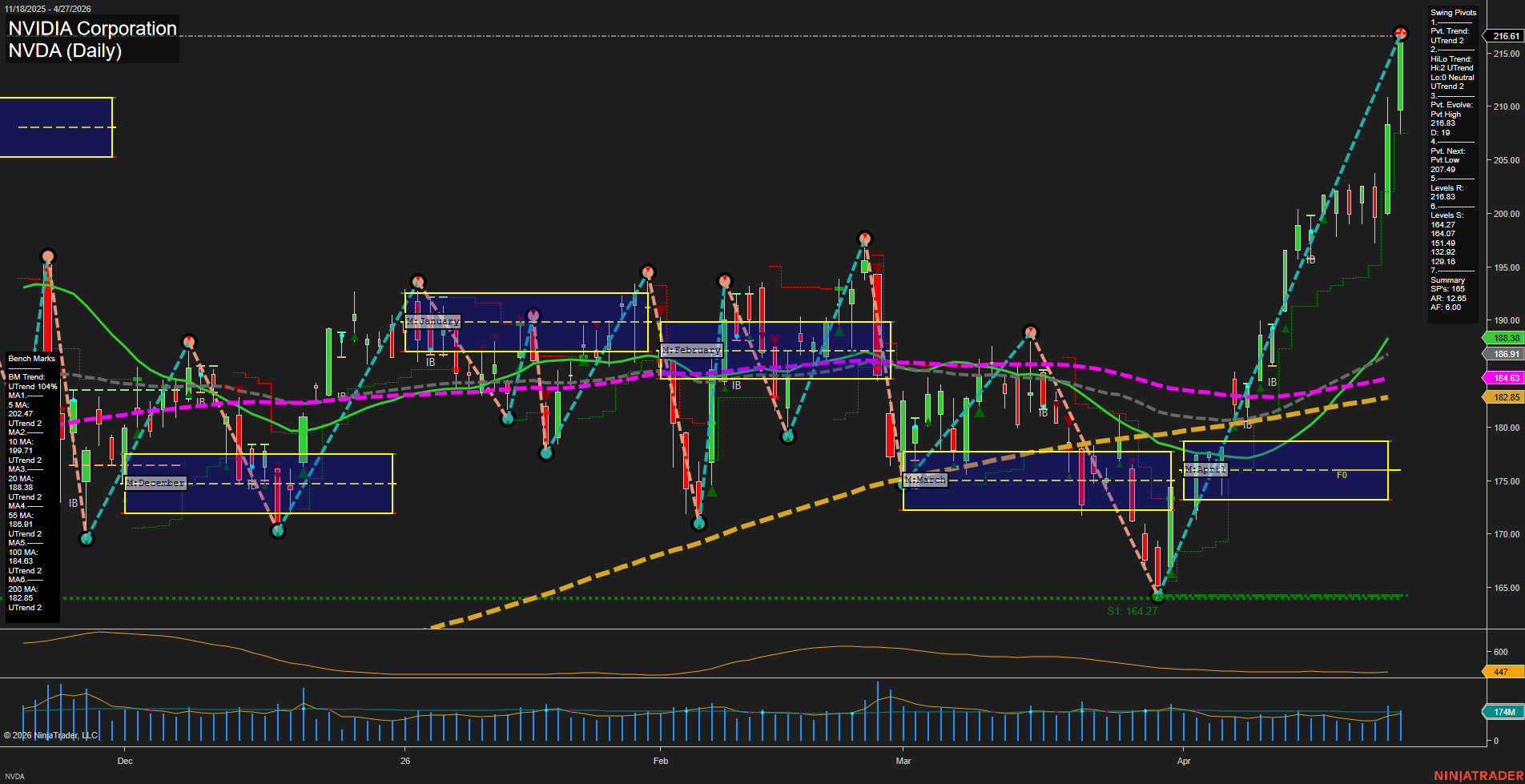Click the S1: 164.27 support label

click(1132, 611)
